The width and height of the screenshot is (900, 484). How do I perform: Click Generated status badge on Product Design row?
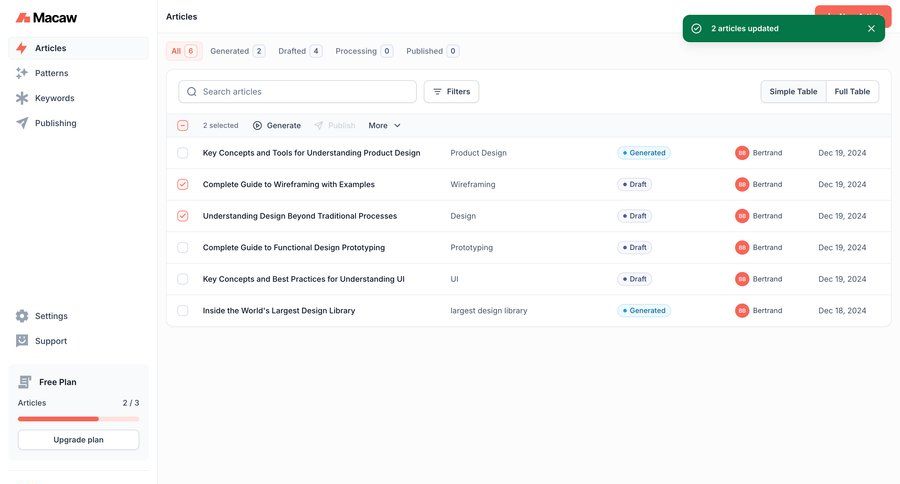pyautogui.click(x=644, y=153)
